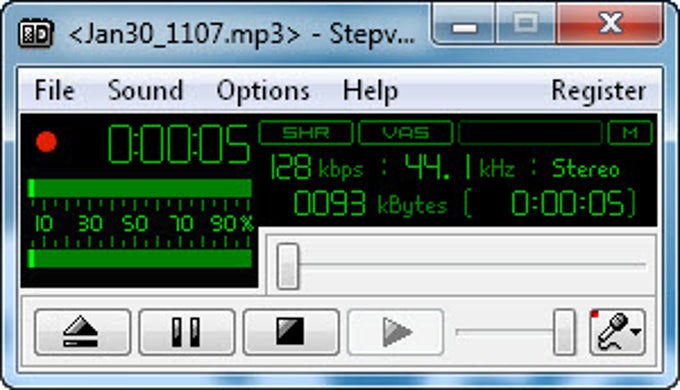Click the red recording indicator dot
Viewport: 680px width, 390px height.
46,141
